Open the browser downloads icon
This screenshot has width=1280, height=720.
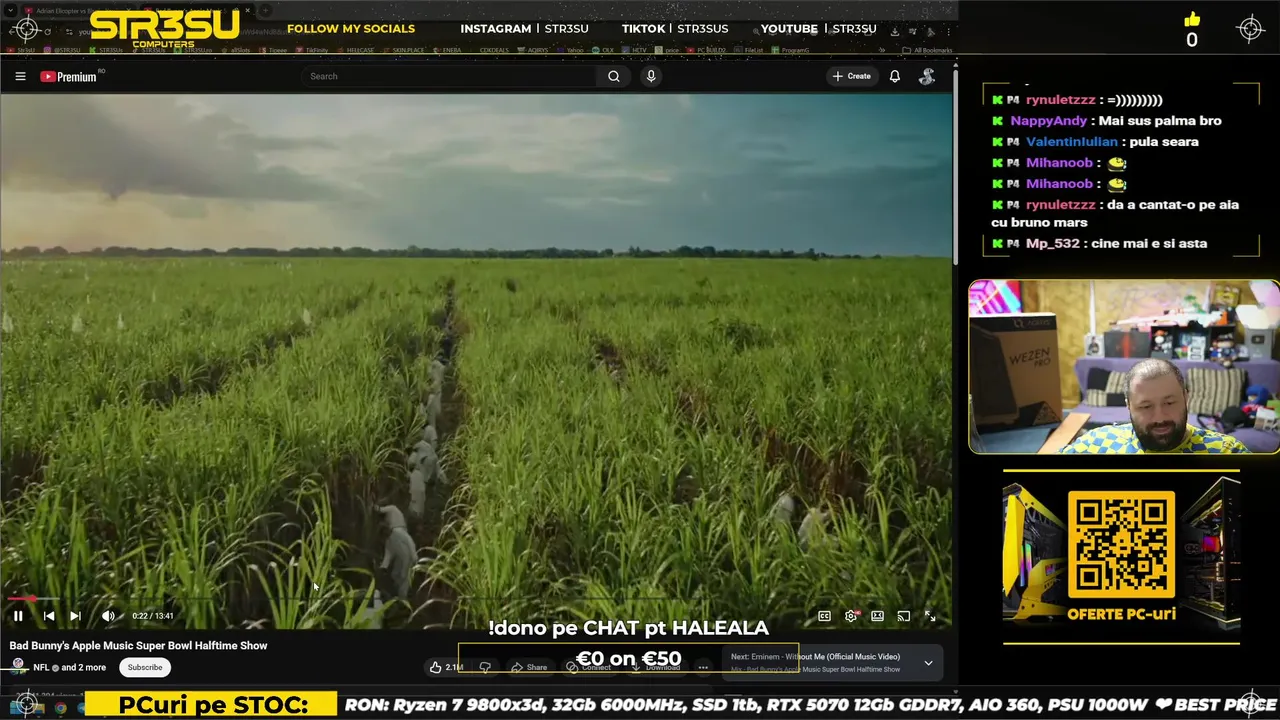point(895,31)
